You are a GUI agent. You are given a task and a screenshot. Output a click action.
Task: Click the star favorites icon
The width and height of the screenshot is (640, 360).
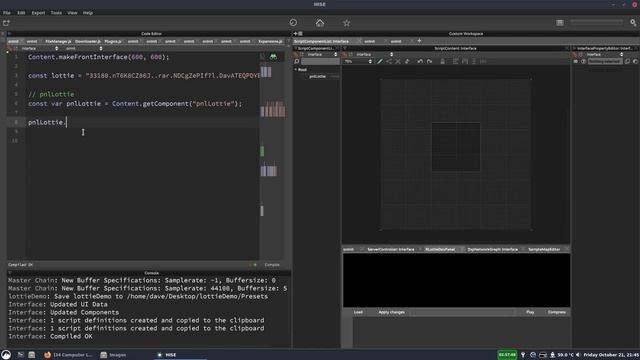347,23
